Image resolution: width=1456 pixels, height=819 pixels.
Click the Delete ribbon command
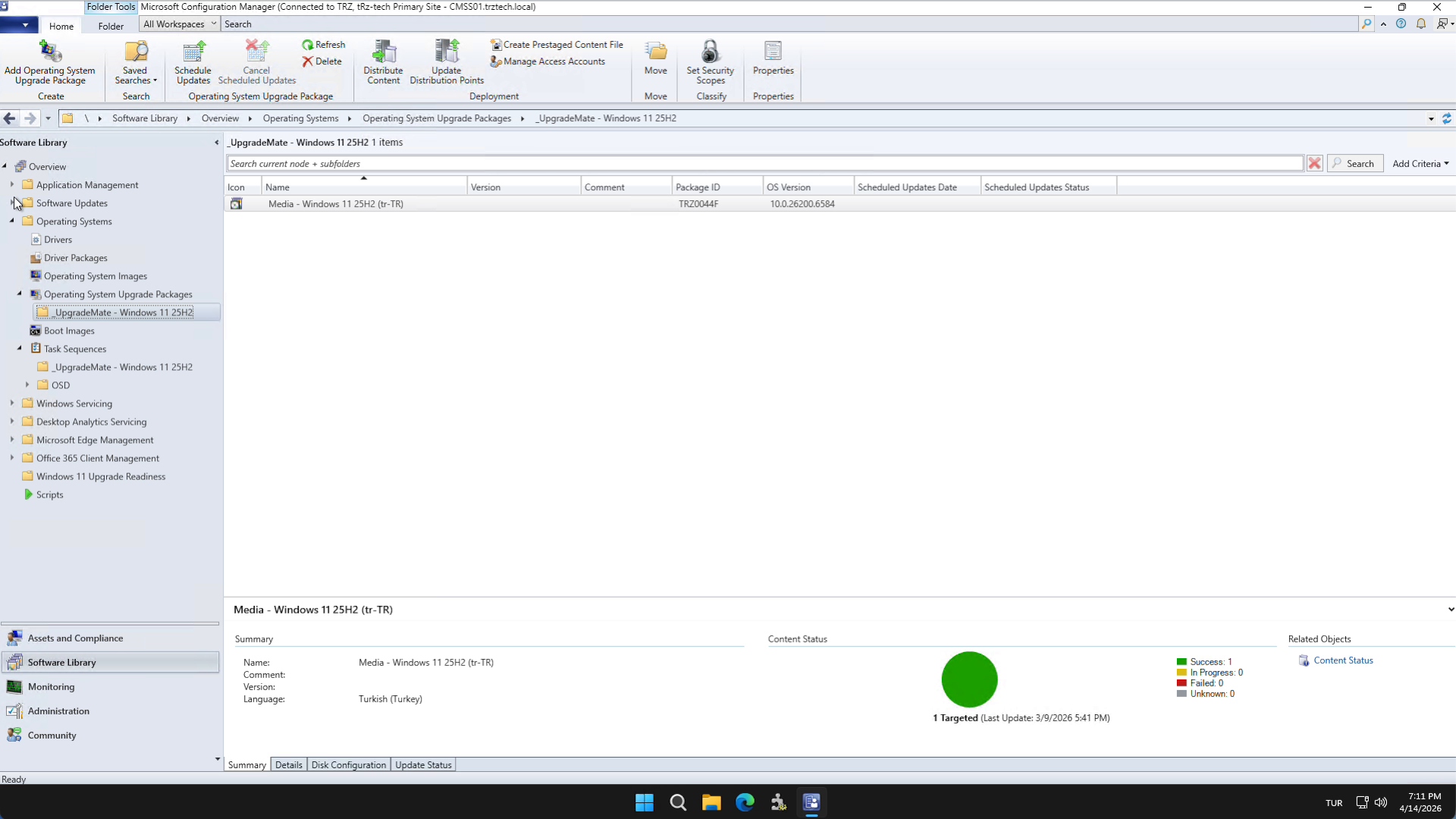click(322, 61)
